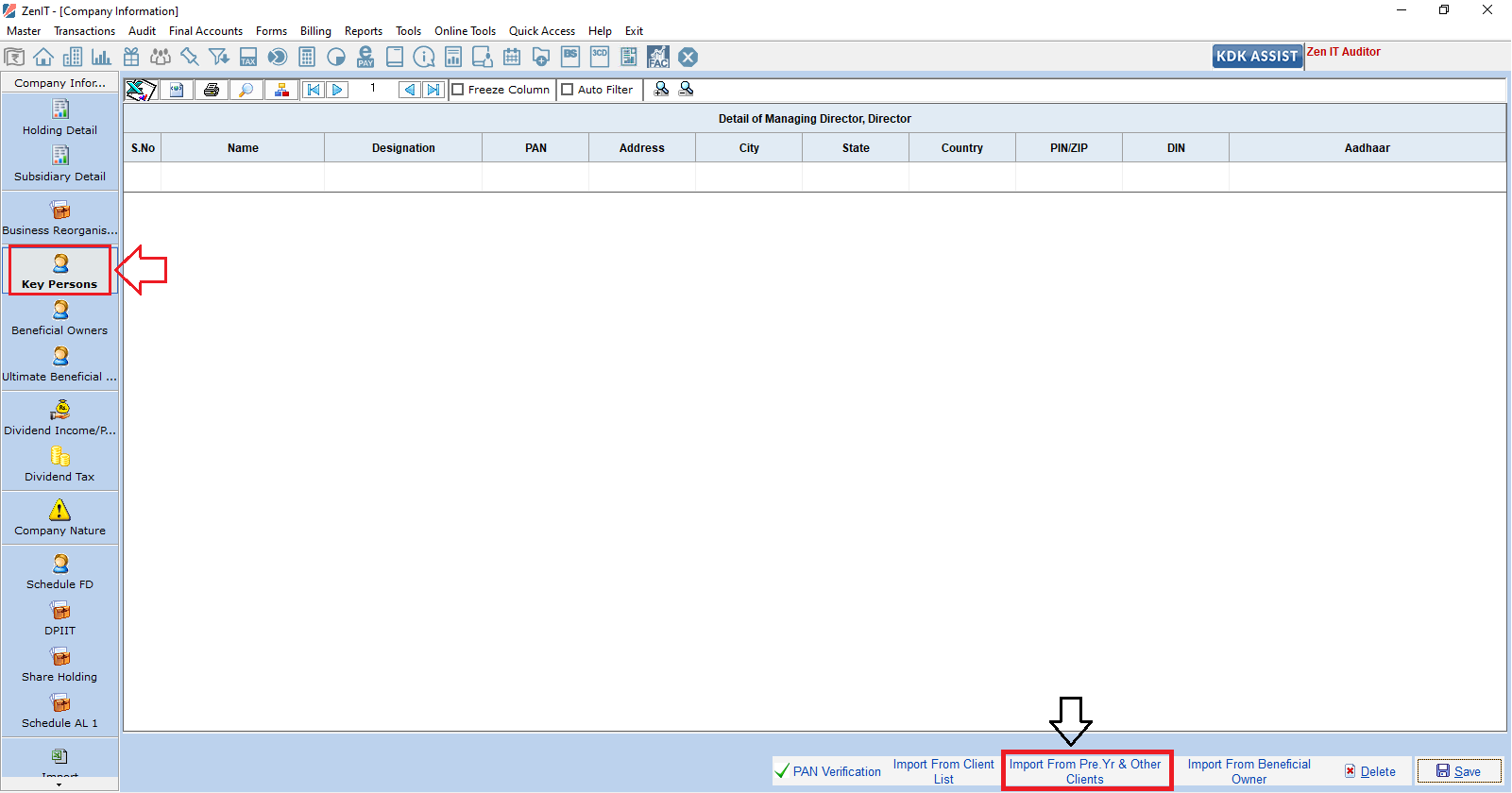Click the Aadhaar column header
Screen dimensions: 1512x793
coord(1367,148)
